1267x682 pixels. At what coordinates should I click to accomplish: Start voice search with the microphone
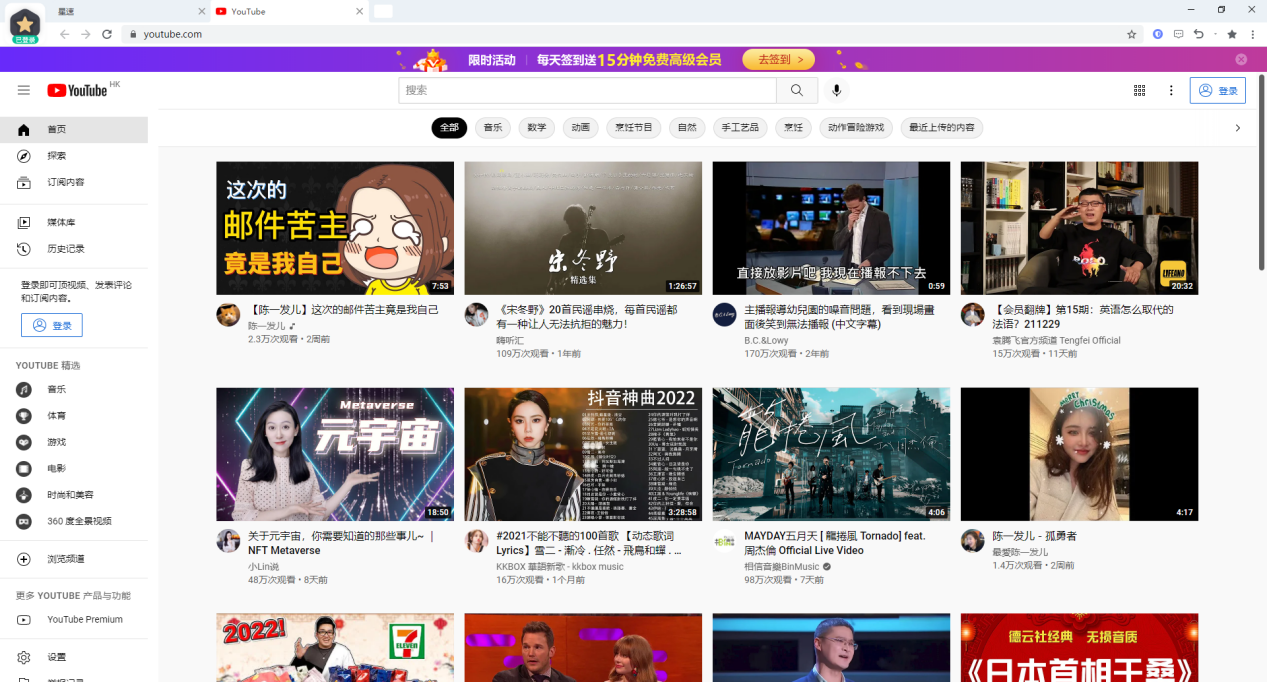click(x=837, y=90)
